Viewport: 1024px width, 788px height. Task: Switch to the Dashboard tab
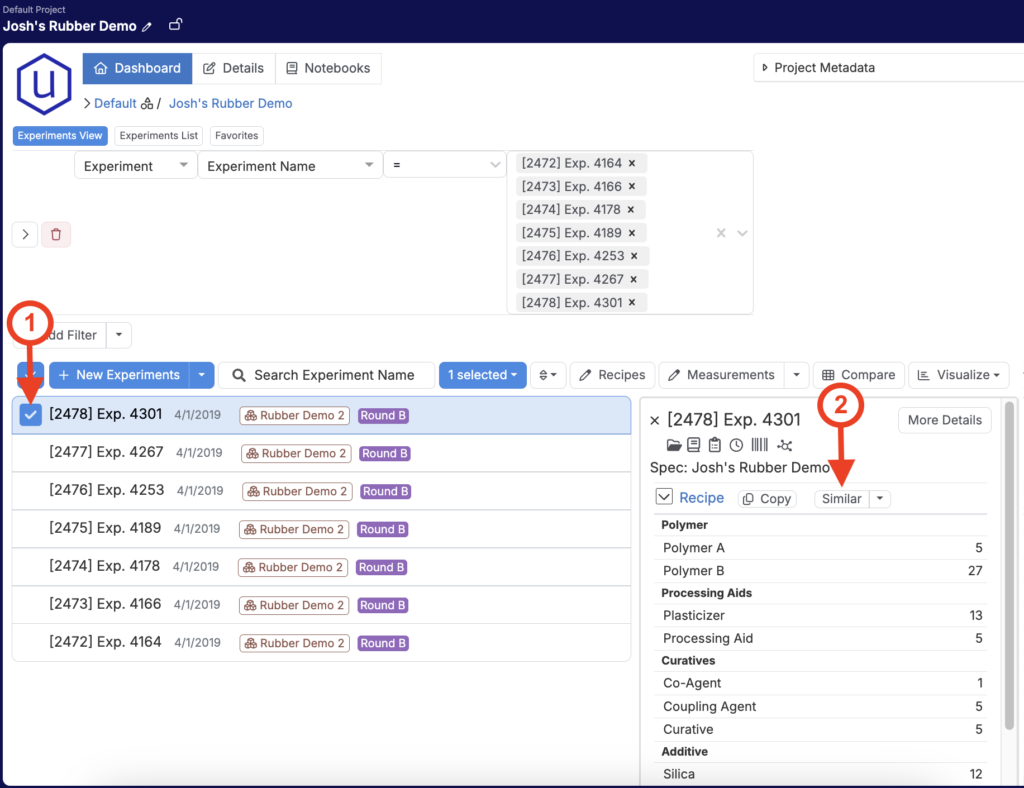coord(137,69)
